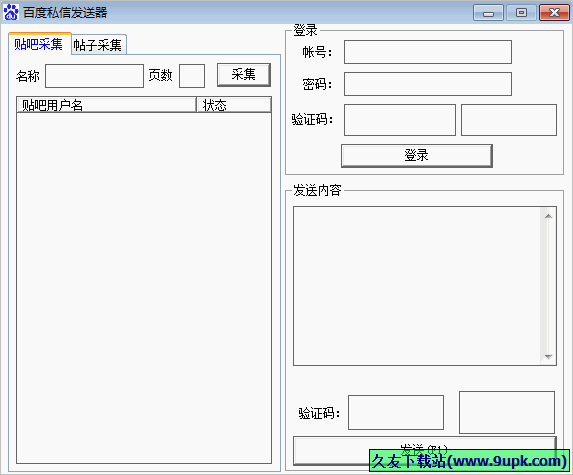The width and height of the screenshot is (573, 475).
Task: Switch to the 贴吧采集 tab
Action: [x=39, y=44]
